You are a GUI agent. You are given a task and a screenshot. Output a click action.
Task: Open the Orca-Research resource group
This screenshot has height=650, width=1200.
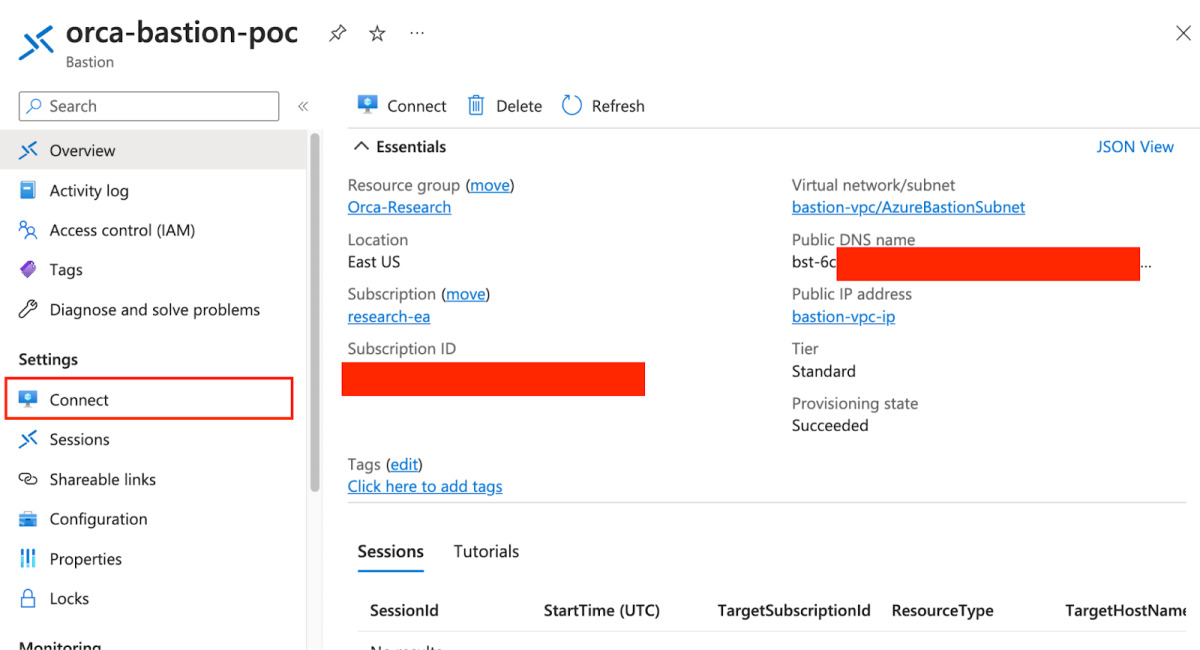399,207
